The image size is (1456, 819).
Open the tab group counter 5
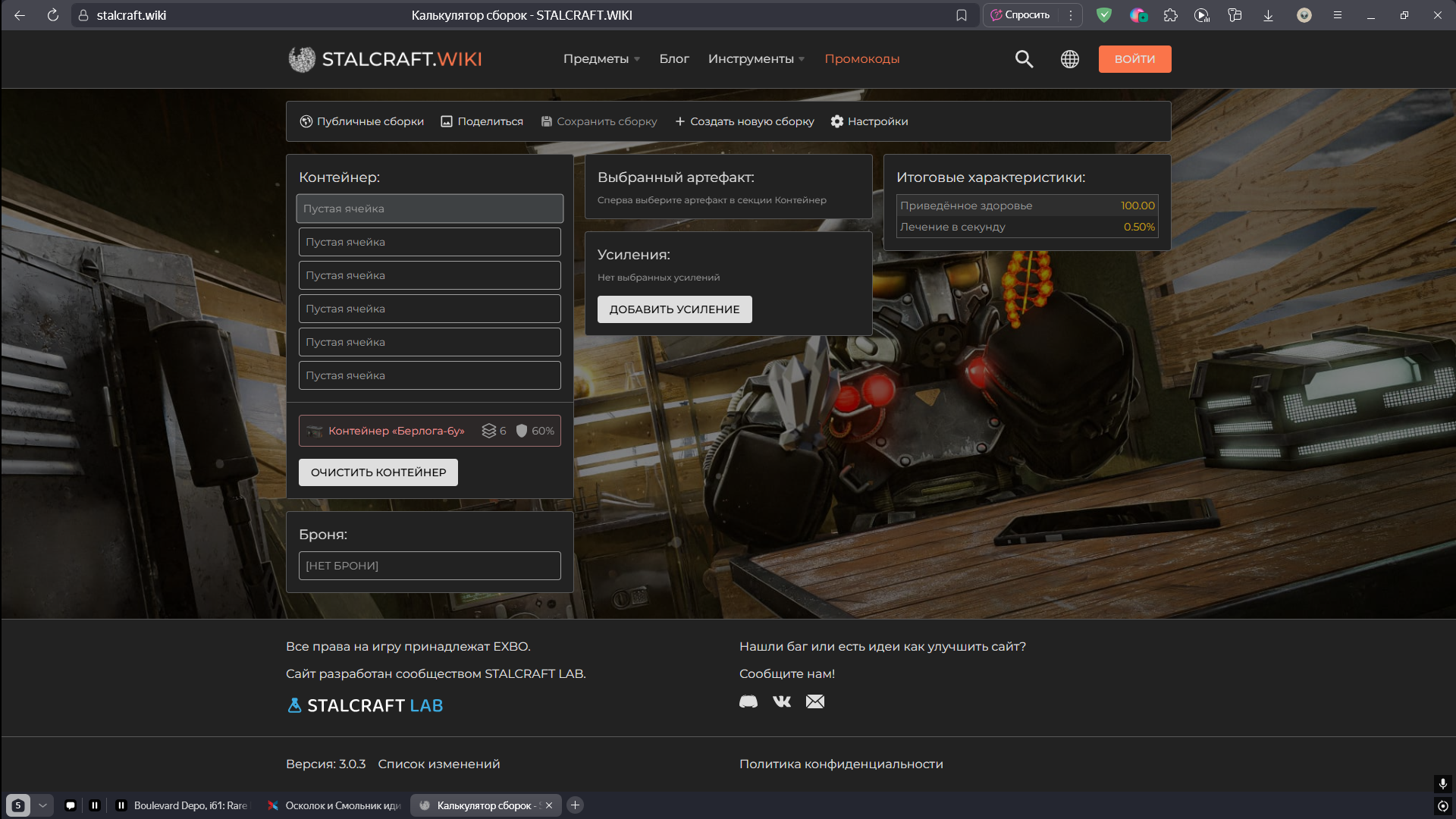coord(18,805)
